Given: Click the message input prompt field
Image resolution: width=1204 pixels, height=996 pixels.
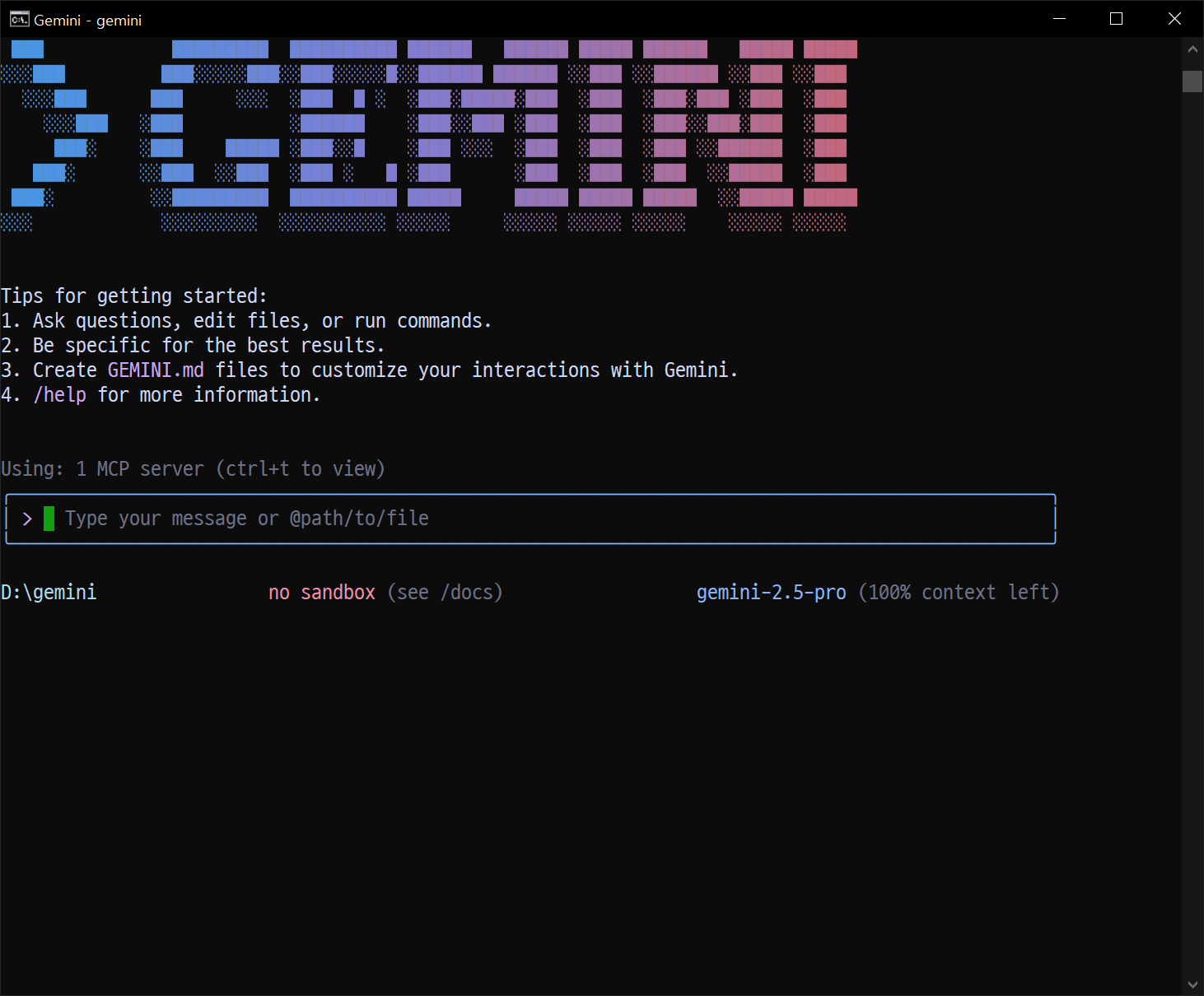Looking at the screenshot, I should [x=530, y=519].
